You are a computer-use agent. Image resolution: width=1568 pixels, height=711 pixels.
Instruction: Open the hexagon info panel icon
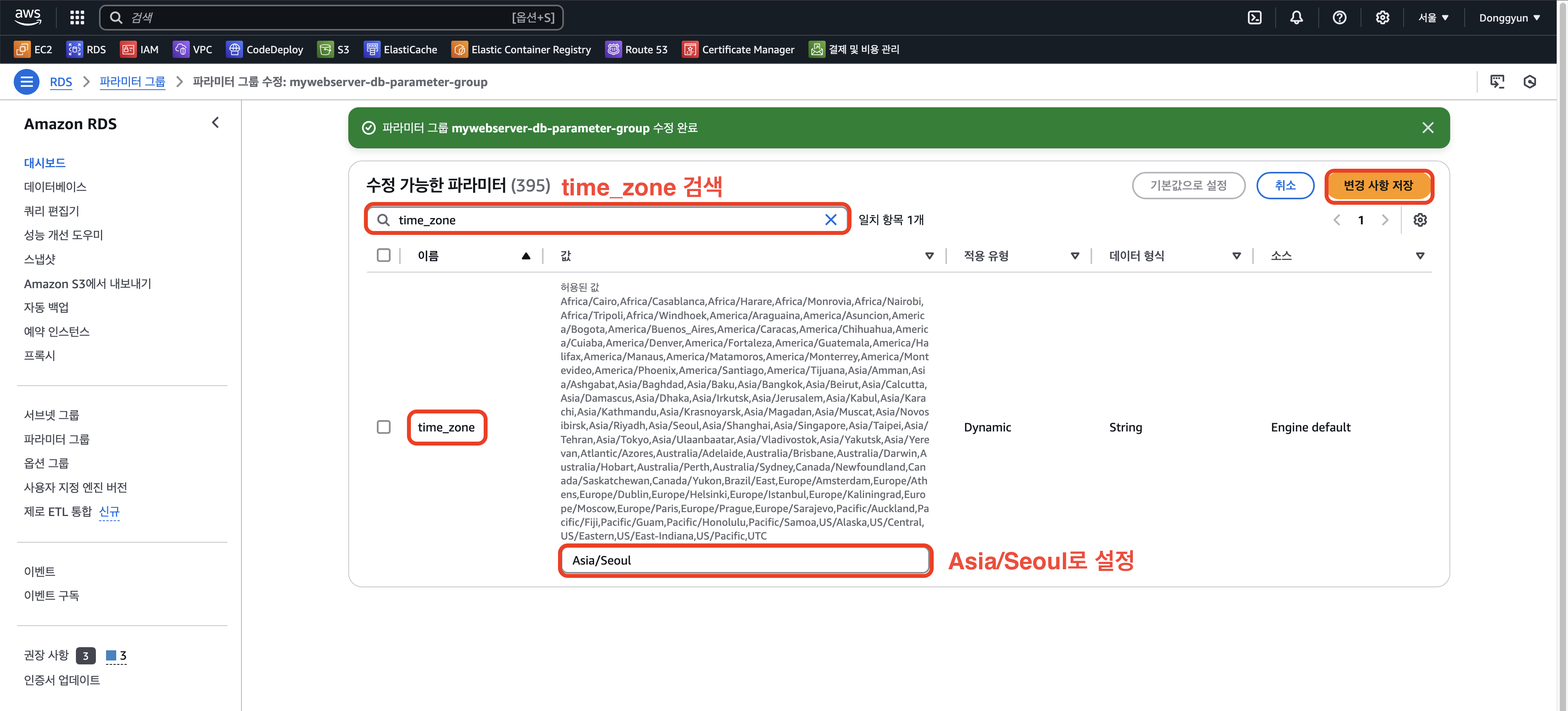(x=1530, y=82)
